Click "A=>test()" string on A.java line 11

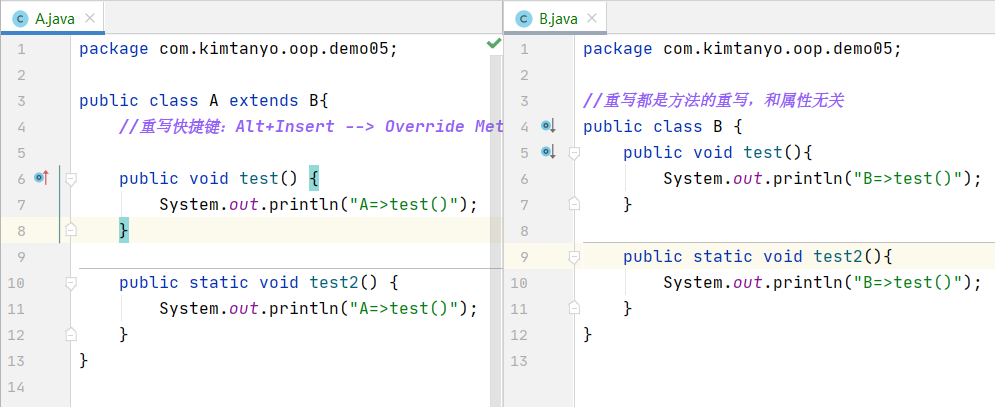[404, 308]
